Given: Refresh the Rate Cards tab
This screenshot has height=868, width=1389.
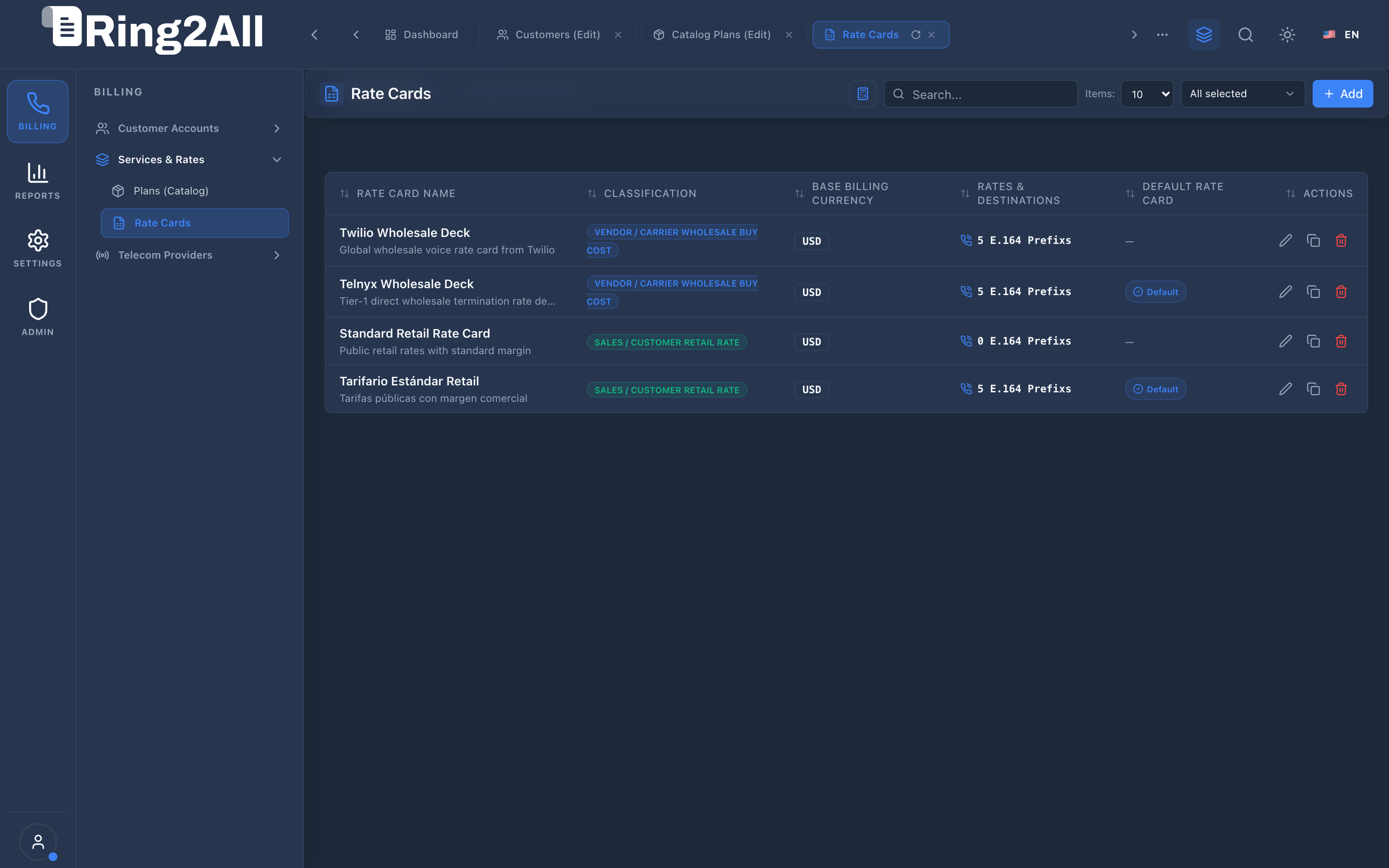Looking at the screenshot, I should tap(916, 34).
